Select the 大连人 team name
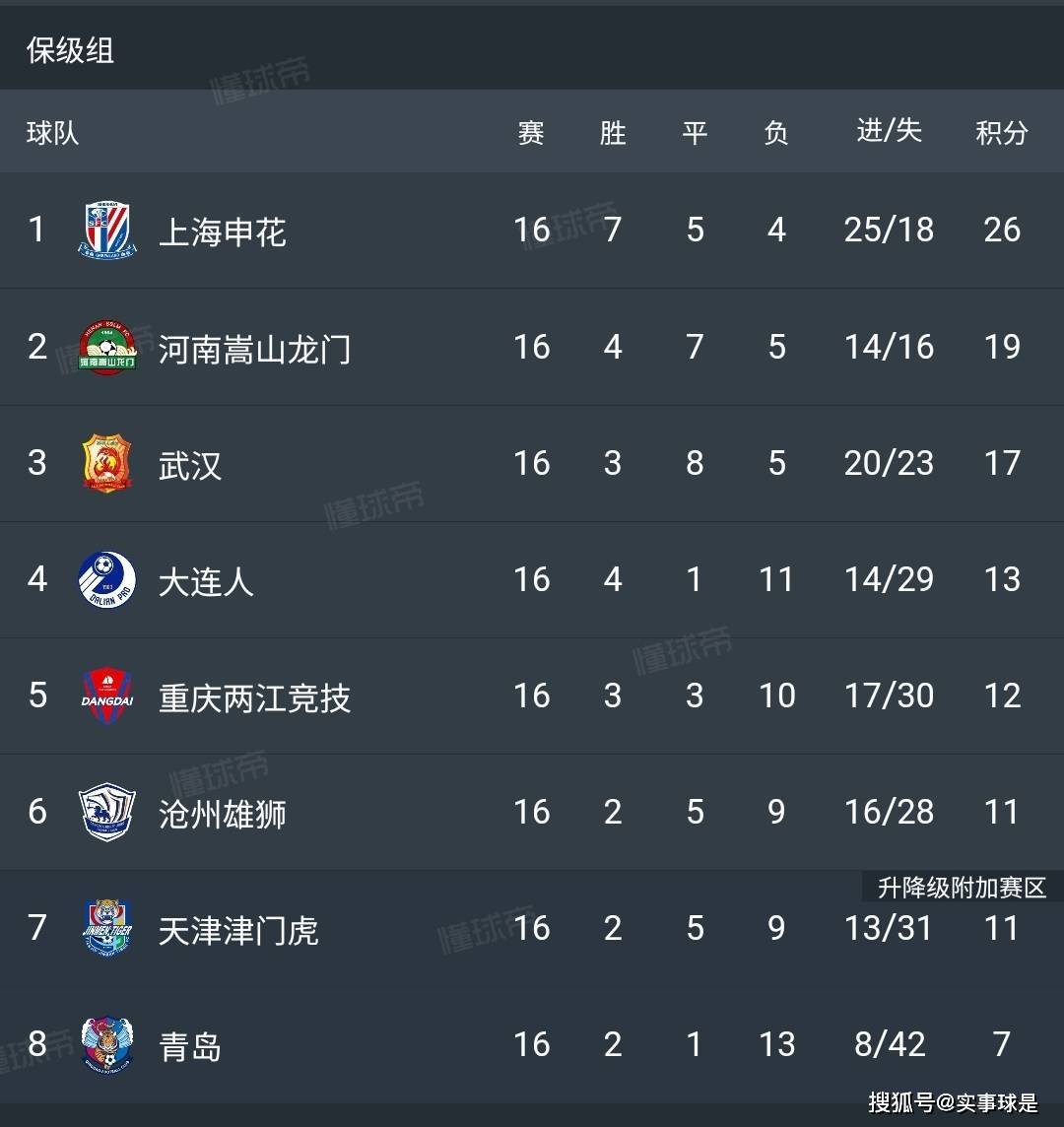The height and width of the screenshot is (1127, 1064). [x=206, y=582]
